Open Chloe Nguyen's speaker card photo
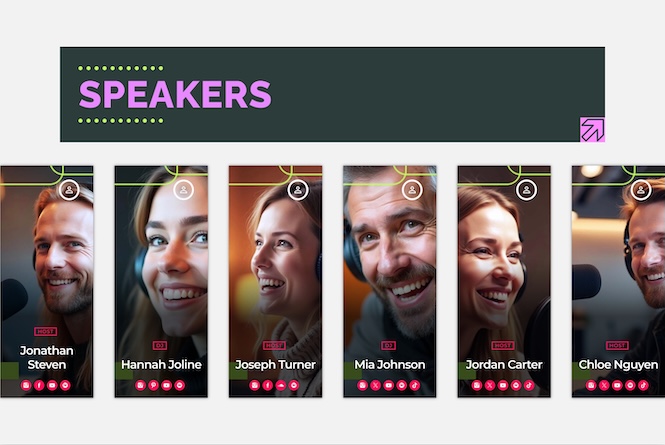Image resolution: width=665 pixels, height=445 pixels. (x=618, y=282)
